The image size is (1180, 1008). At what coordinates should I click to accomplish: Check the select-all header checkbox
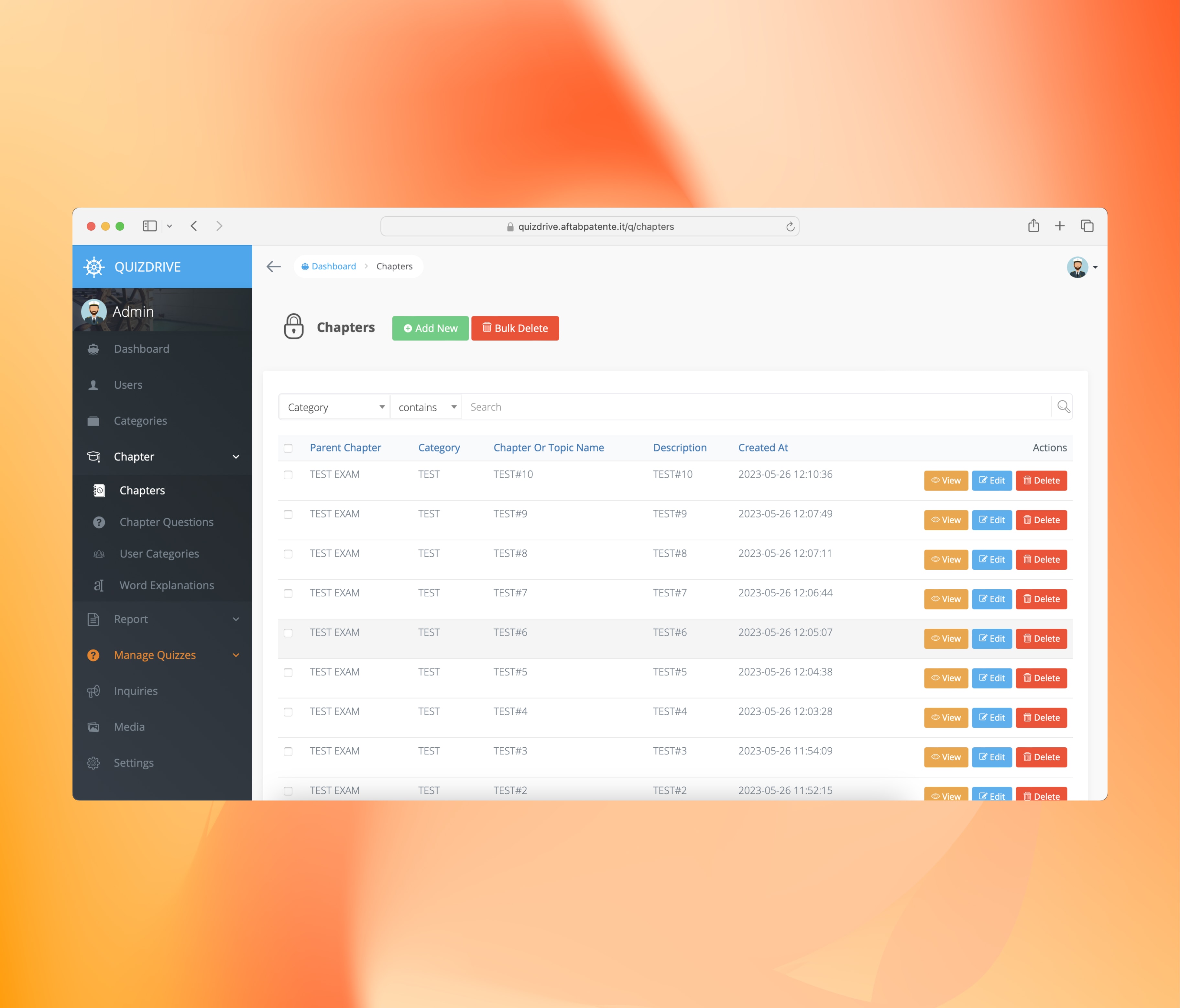coord(288,448)
